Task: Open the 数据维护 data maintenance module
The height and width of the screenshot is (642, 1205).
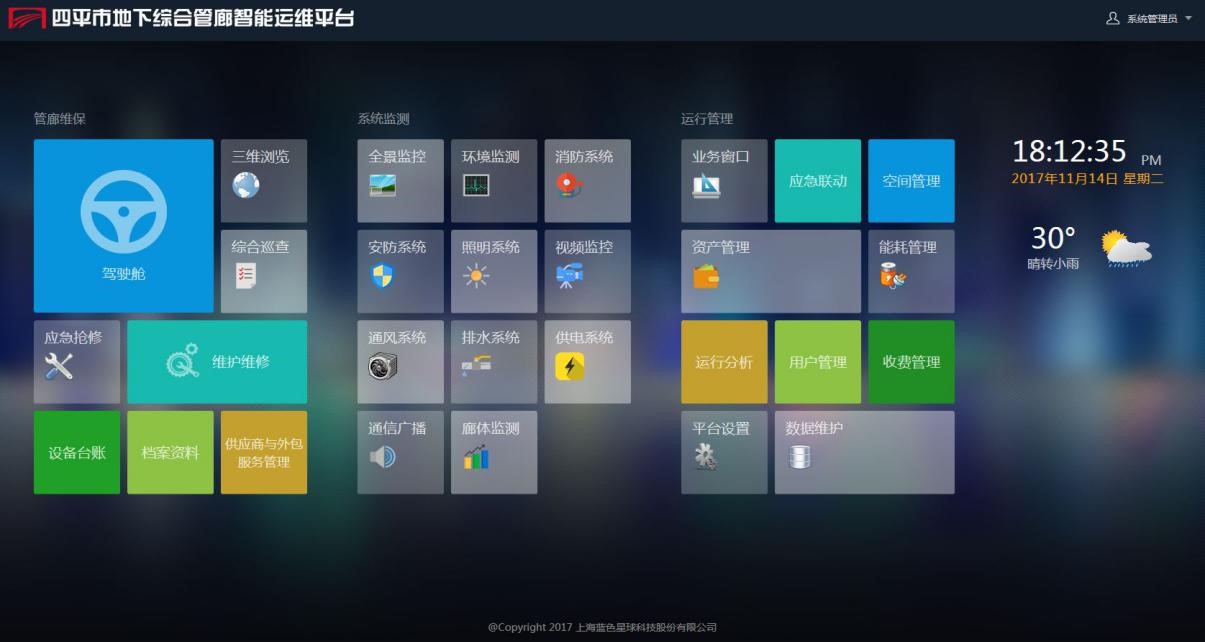Action: tap(863, 452)
